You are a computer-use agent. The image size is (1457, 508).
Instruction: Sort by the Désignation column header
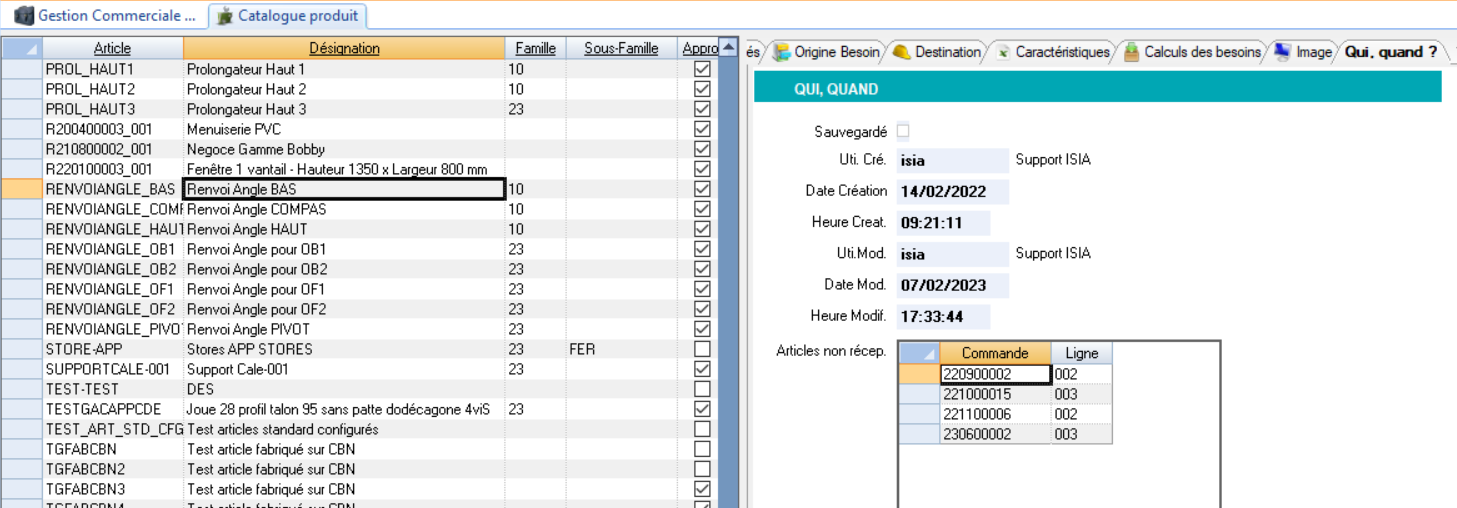[x=344, y=48]
